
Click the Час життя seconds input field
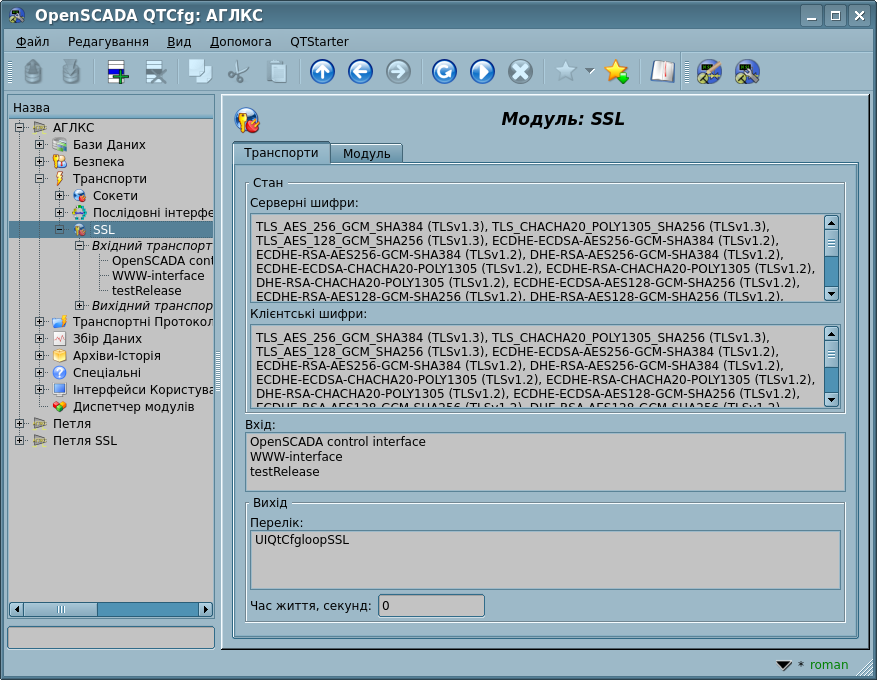pyautogui.click(x=431, y=605)
